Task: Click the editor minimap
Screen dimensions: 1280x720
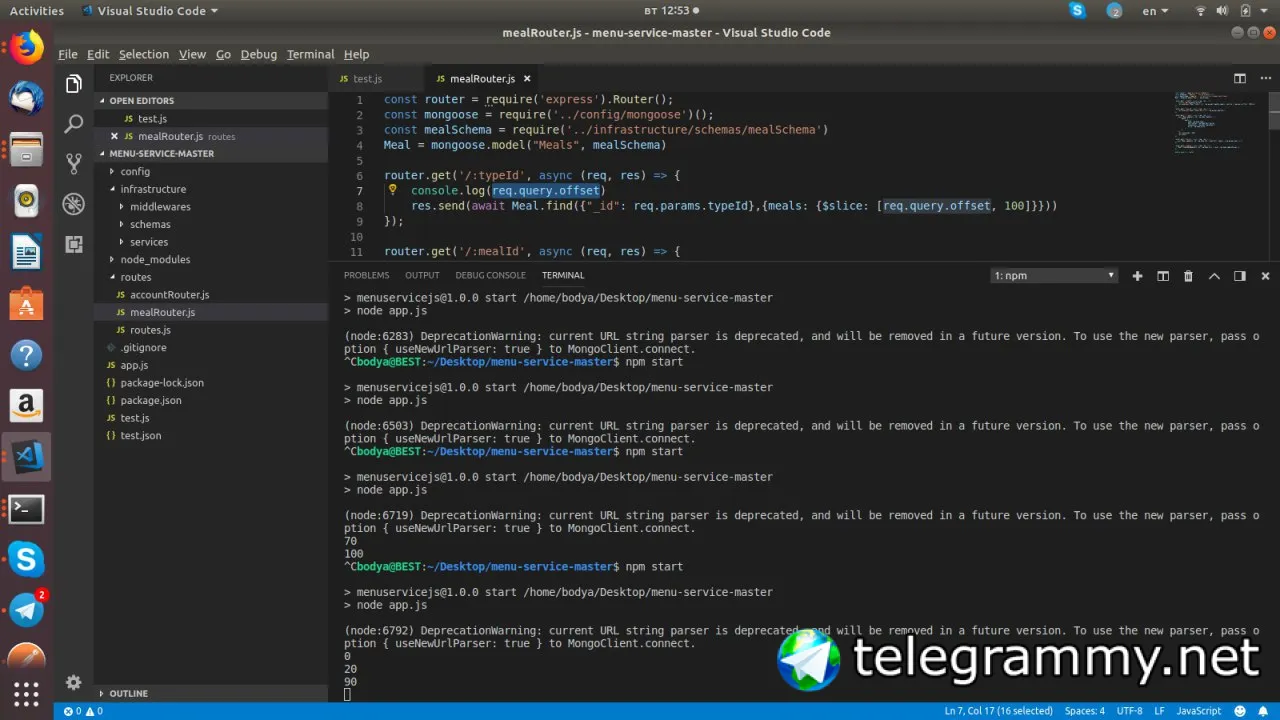Action: [x=1219, y=123]
